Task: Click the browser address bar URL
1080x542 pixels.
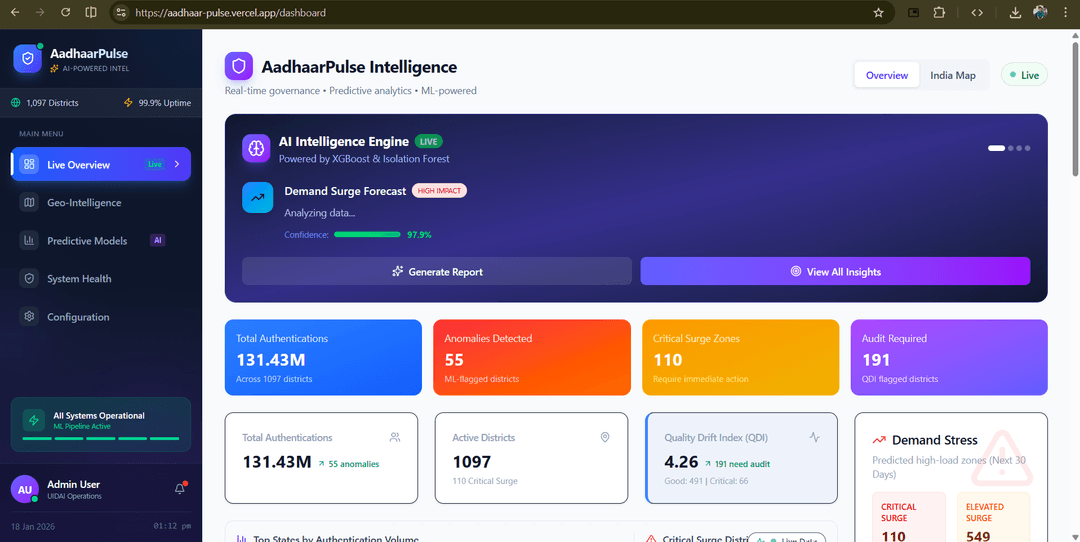Action: click(x=231, y=12)
